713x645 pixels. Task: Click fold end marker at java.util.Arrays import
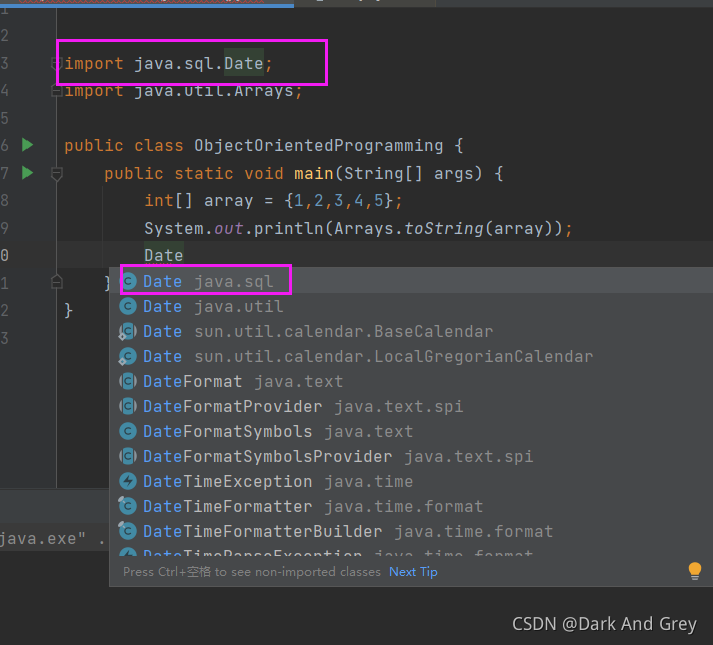click(56, 91)
